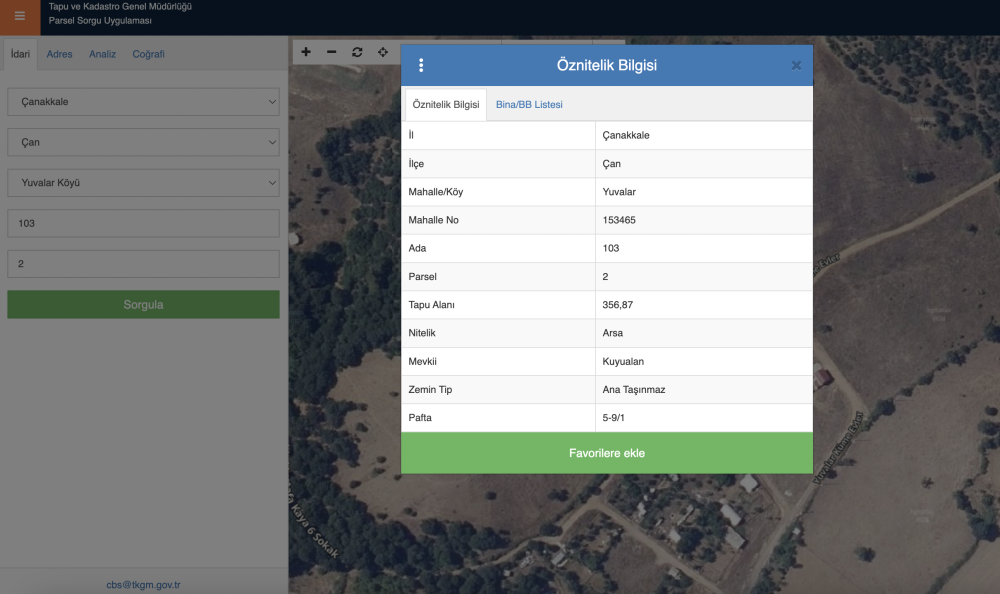Click the Favorilere ekle button
The height and width of the screenshot is (594, 1000).
pos(607,453)
